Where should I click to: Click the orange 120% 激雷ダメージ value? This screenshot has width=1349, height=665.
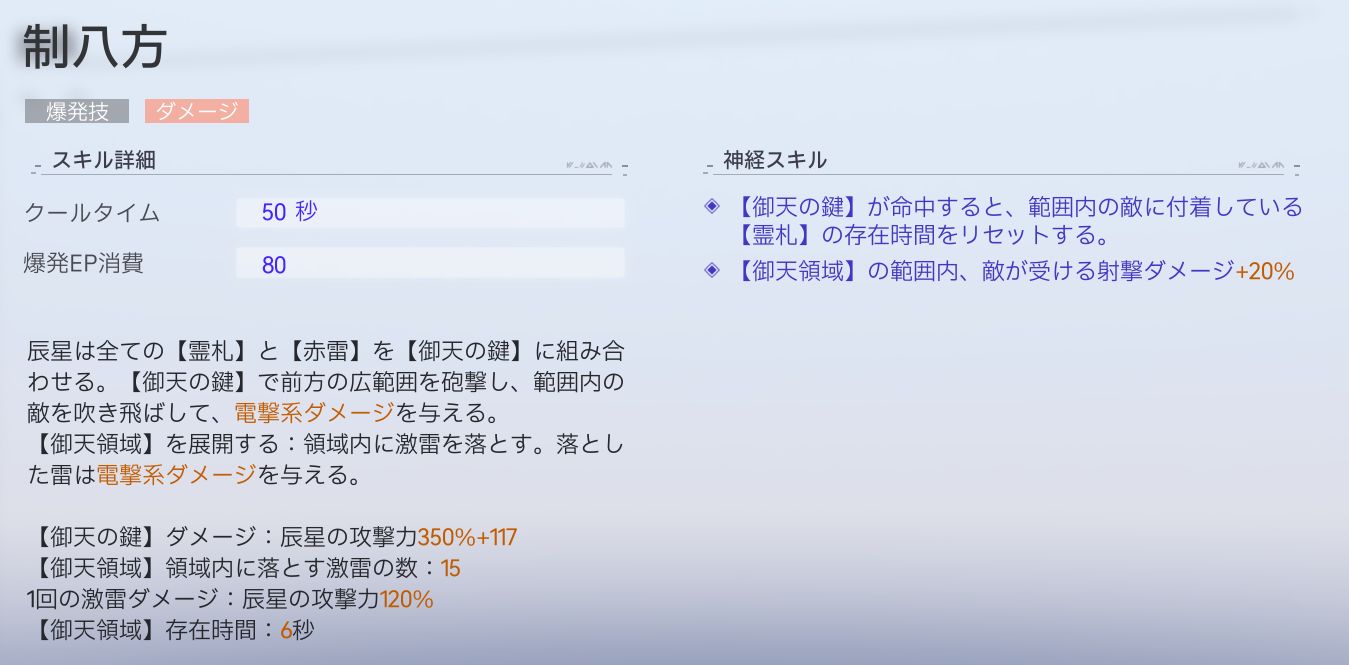coord(406,599)
